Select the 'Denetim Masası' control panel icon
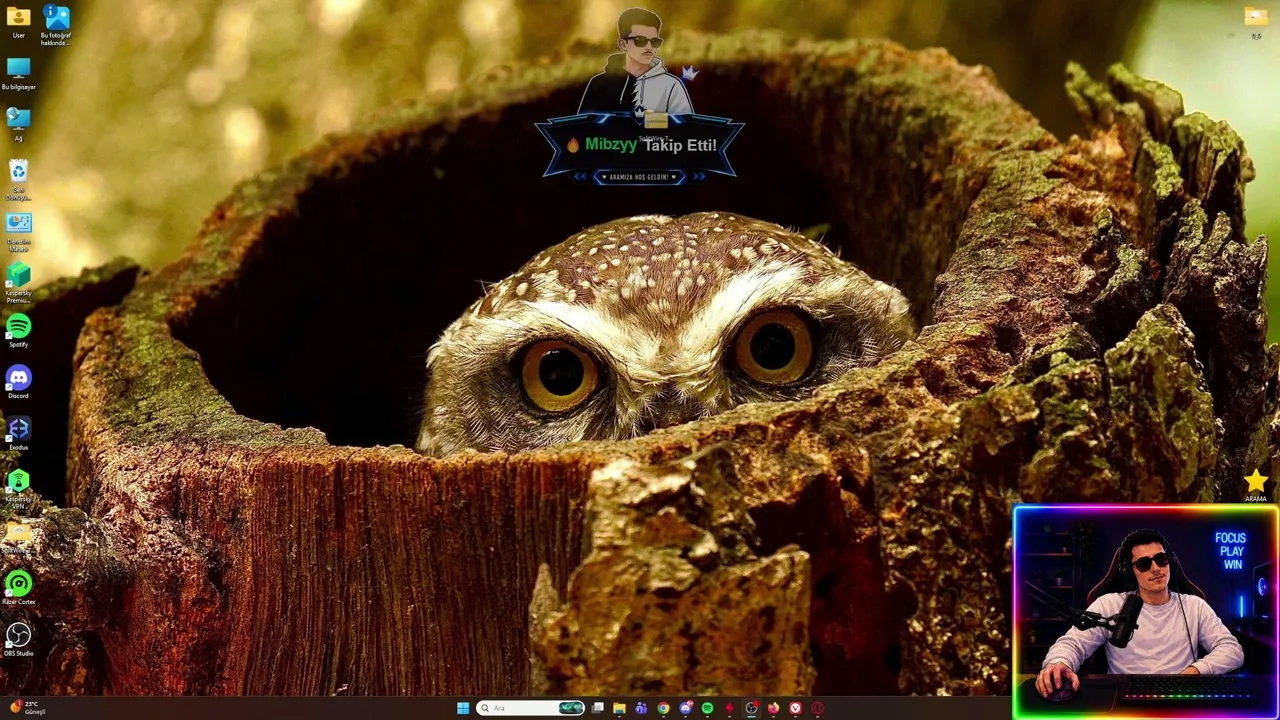 point(18,232)
